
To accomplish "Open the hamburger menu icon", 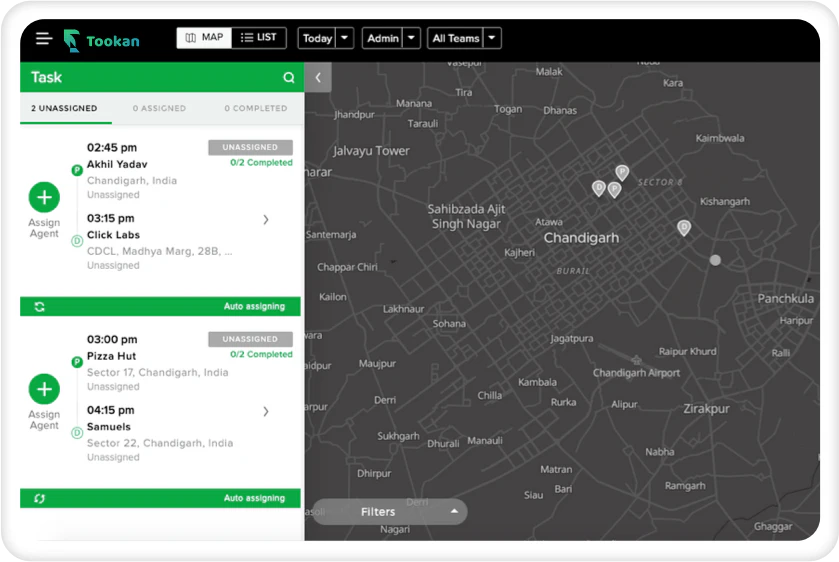I will (x=44, y=39).
